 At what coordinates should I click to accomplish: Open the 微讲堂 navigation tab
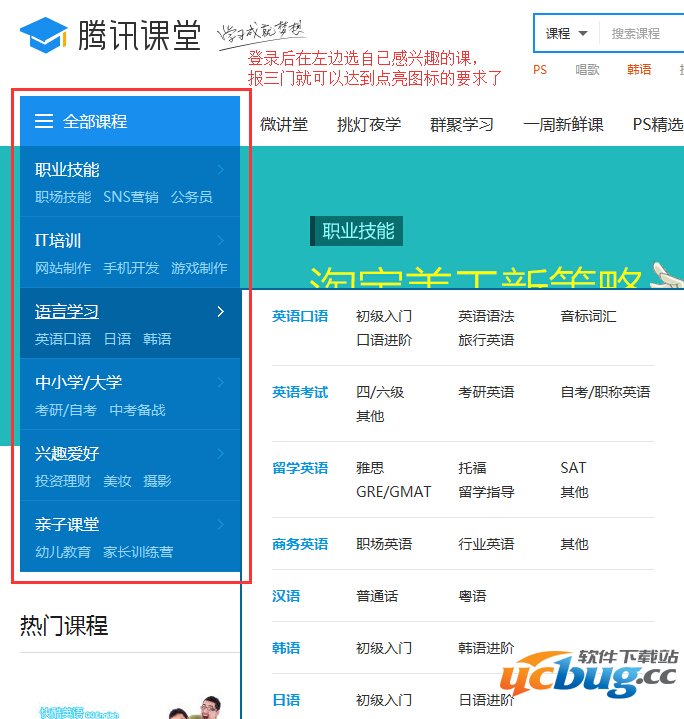[x=284, y=124]
